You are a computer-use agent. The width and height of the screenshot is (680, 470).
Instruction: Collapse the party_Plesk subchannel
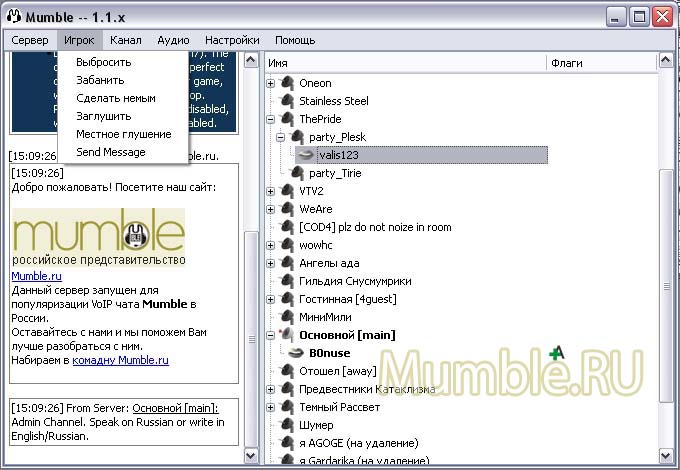click(281, 137)
